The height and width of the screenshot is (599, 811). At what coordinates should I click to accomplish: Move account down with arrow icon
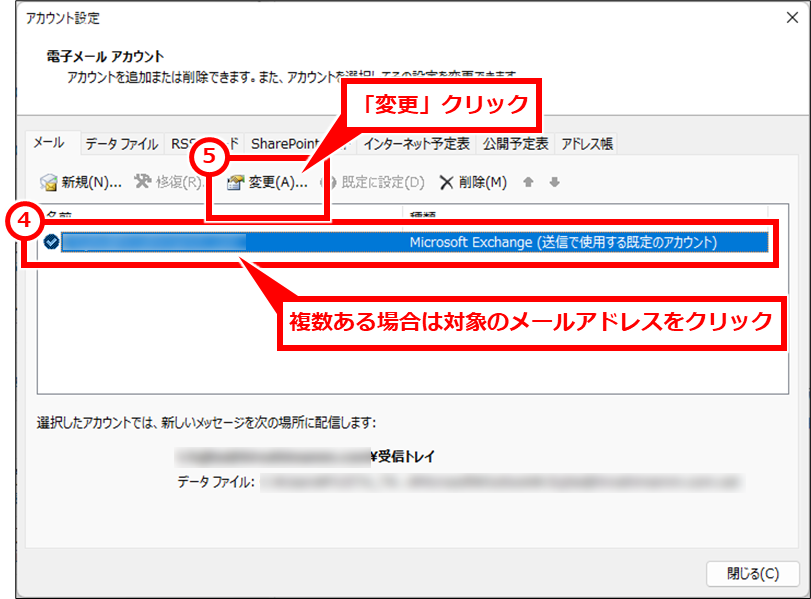(x=554, y=182)
